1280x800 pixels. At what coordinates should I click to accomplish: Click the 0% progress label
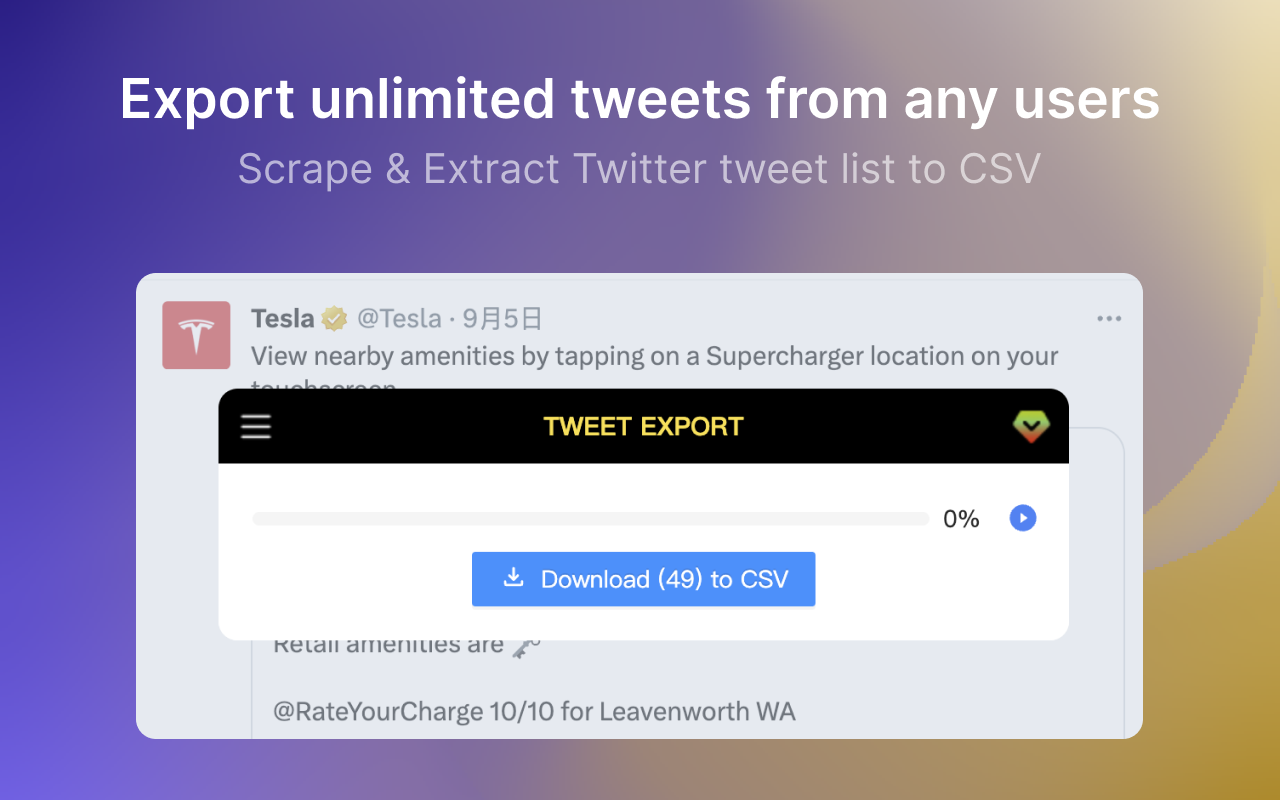(961, 518)
